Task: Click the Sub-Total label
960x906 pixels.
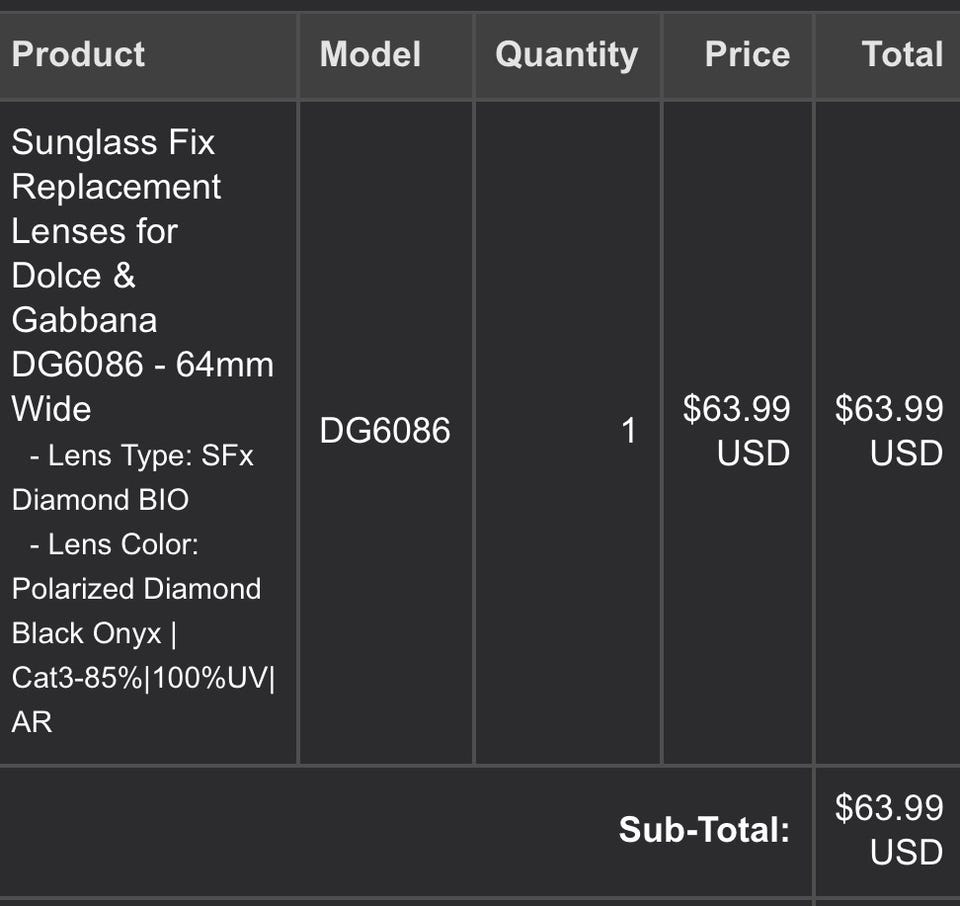Action: pos(704,829)
